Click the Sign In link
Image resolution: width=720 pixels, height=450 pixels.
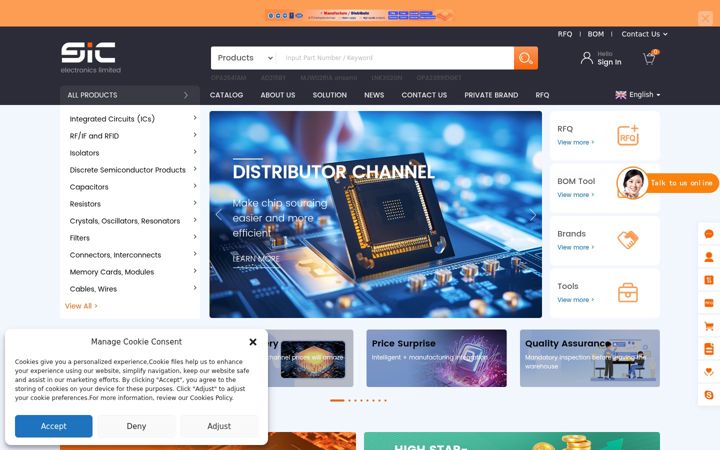click(609, 62)
